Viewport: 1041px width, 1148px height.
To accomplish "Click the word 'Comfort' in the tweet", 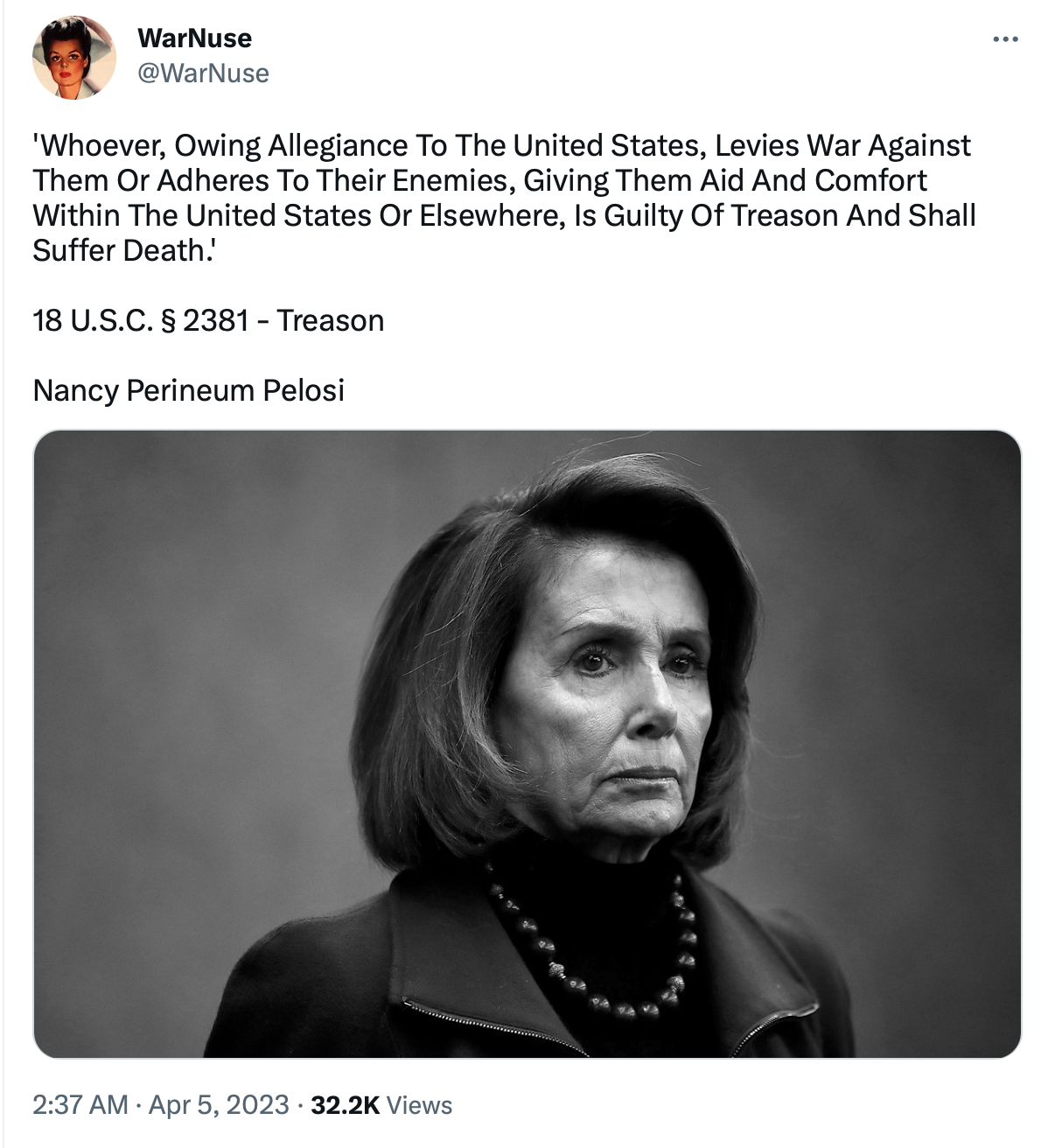I will click(870, 180).
